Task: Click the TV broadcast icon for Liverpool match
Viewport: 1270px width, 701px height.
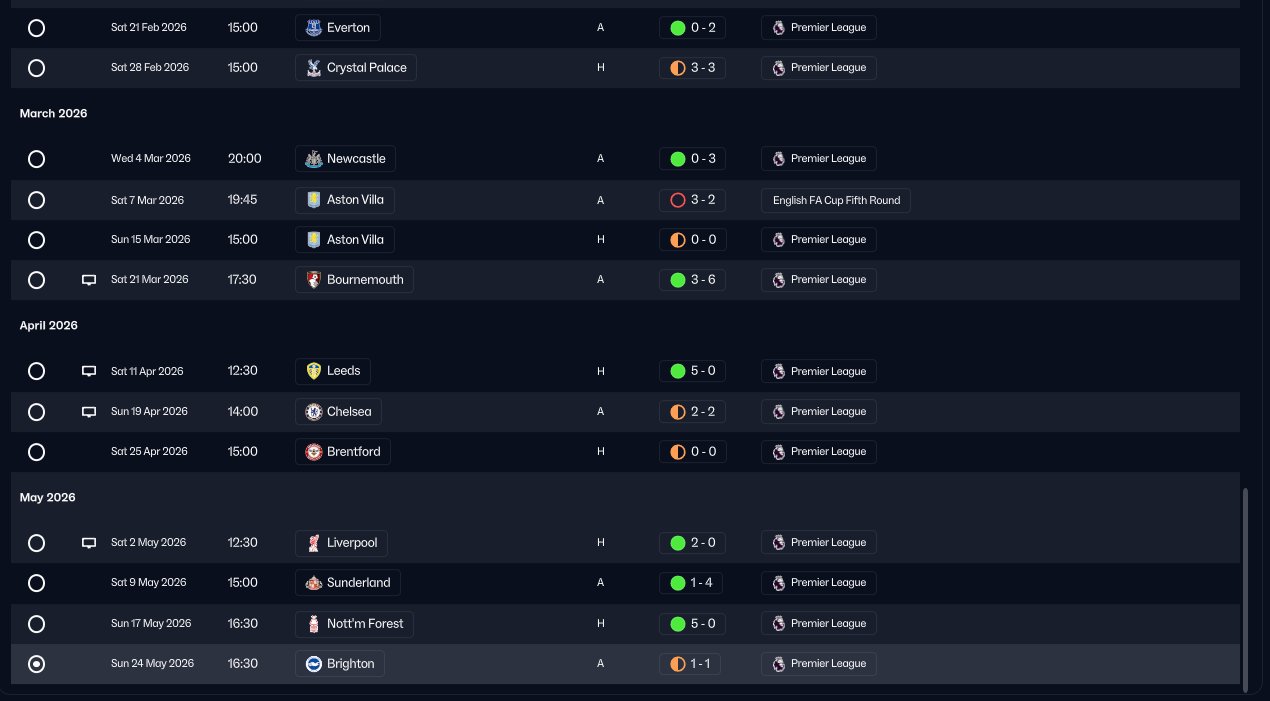Action: coord(89,543)
